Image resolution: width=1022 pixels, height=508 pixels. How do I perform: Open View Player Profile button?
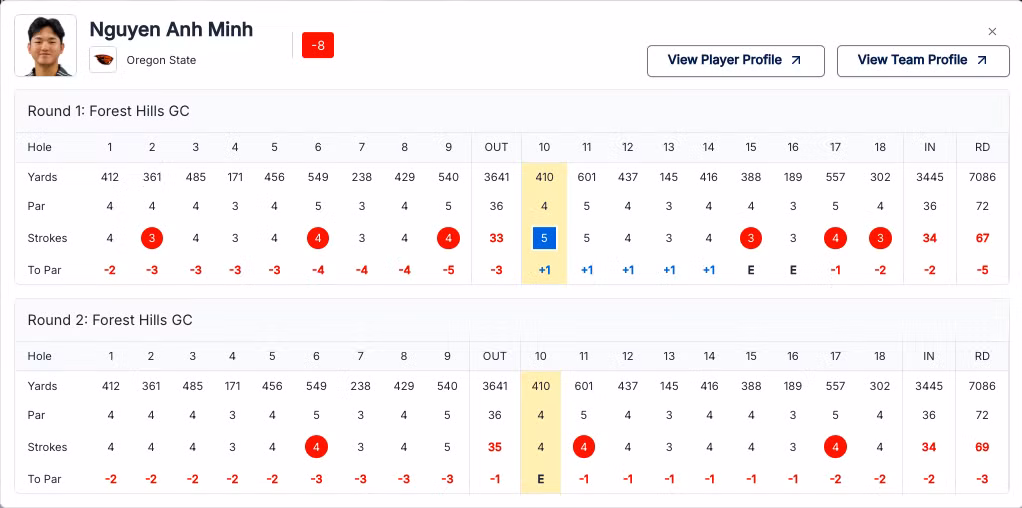pyautogui.click(x=735, y=60)
